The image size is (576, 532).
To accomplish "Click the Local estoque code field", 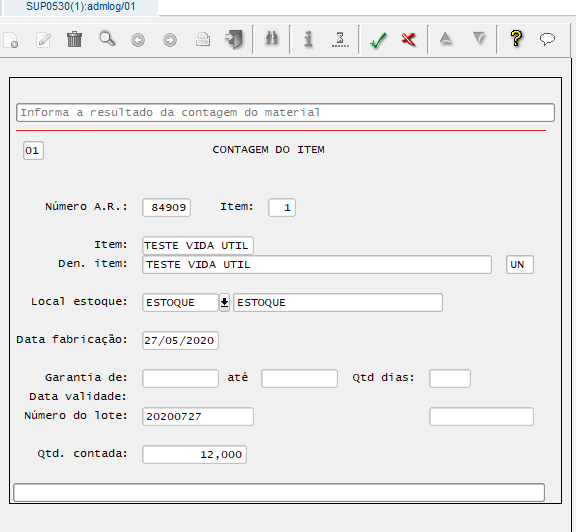I will coord(180,302).
